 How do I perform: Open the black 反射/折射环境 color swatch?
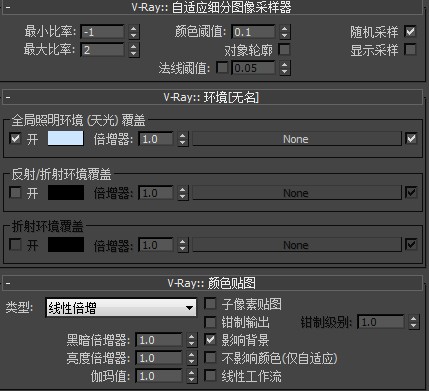[x=66, y=193]
